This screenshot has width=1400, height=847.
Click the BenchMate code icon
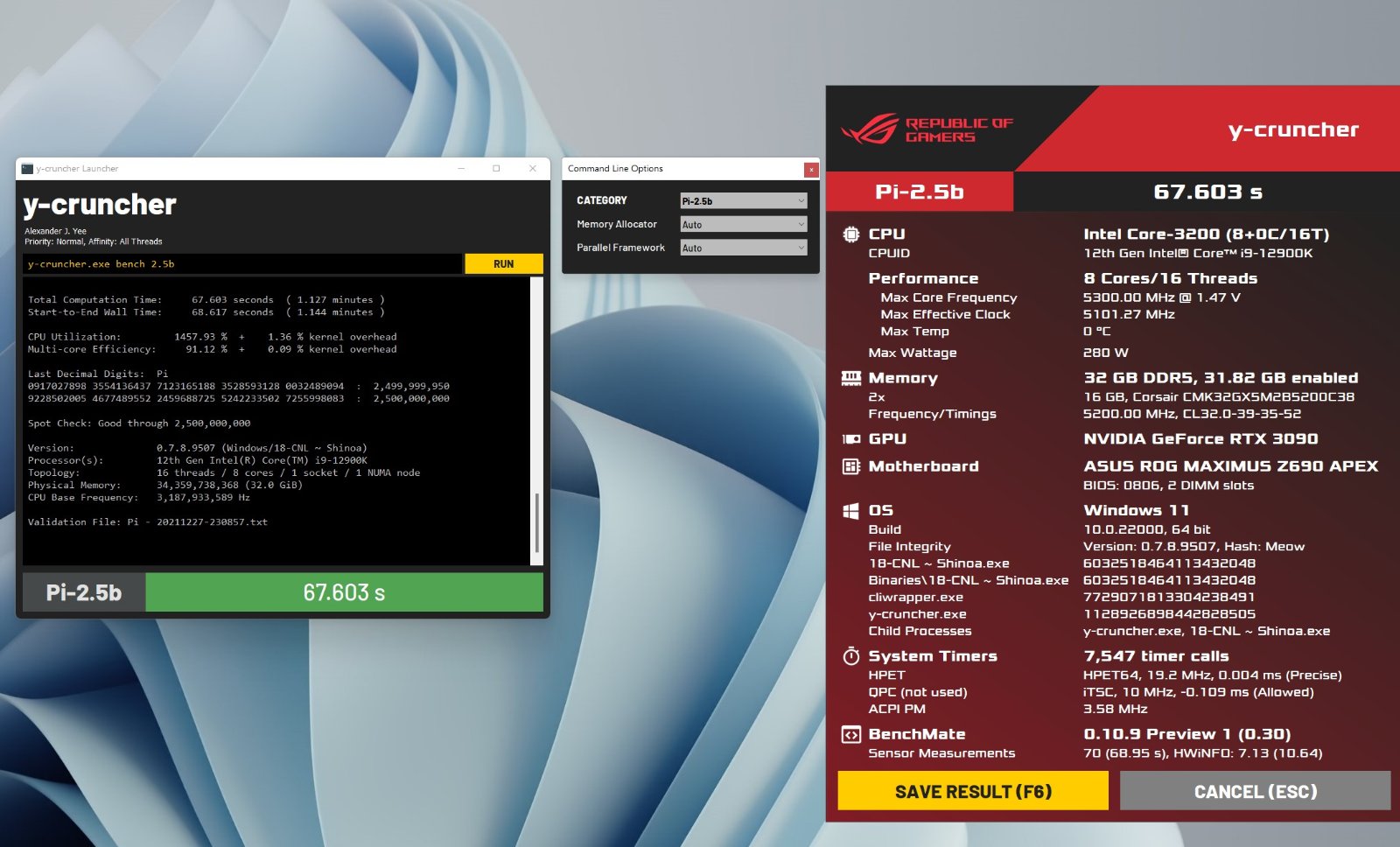click(850, 735)
